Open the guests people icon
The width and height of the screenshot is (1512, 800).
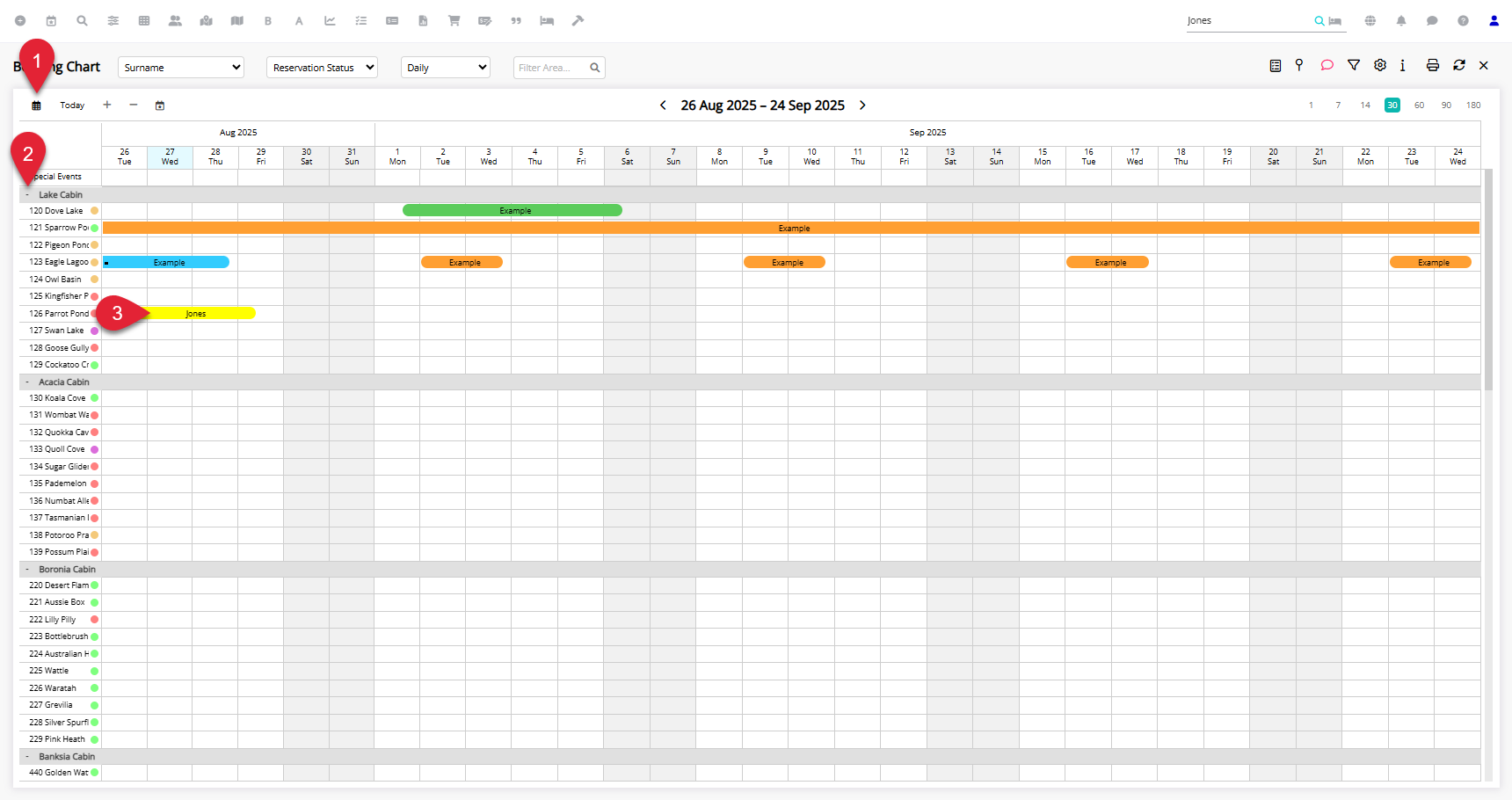coord(175,20)
